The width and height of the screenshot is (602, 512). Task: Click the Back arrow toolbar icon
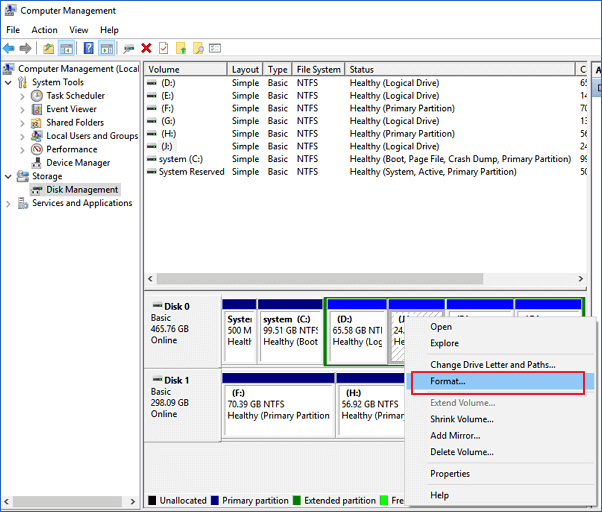[9, 48]
